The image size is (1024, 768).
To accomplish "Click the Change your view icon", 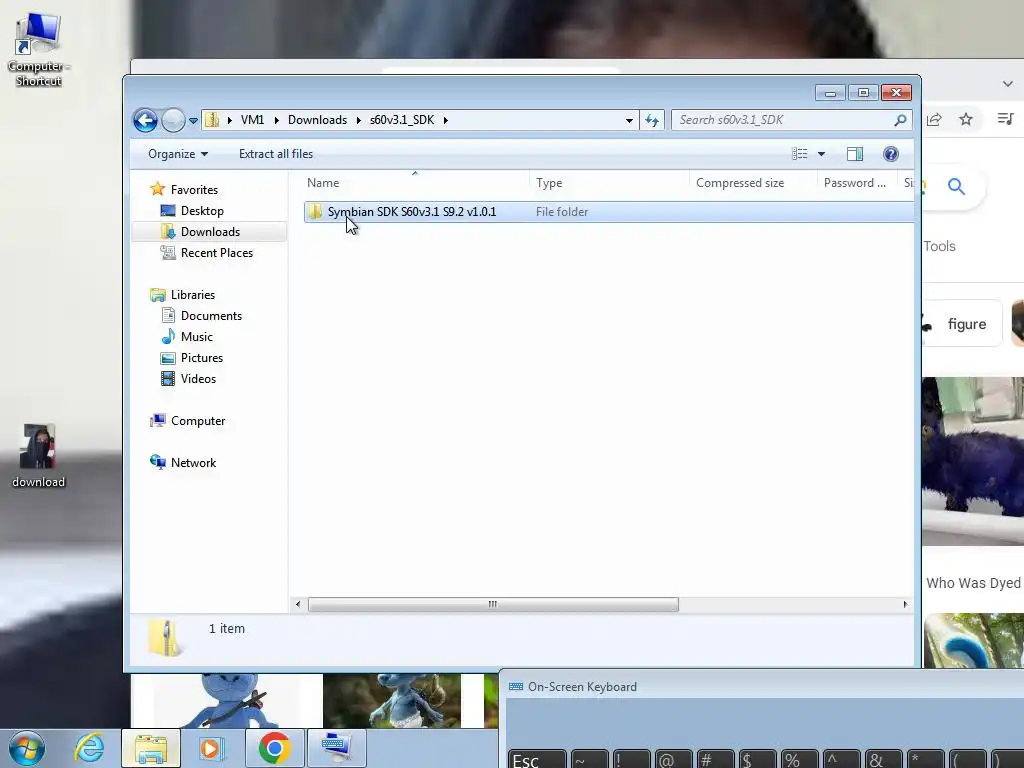I will (x=799, y=154).
